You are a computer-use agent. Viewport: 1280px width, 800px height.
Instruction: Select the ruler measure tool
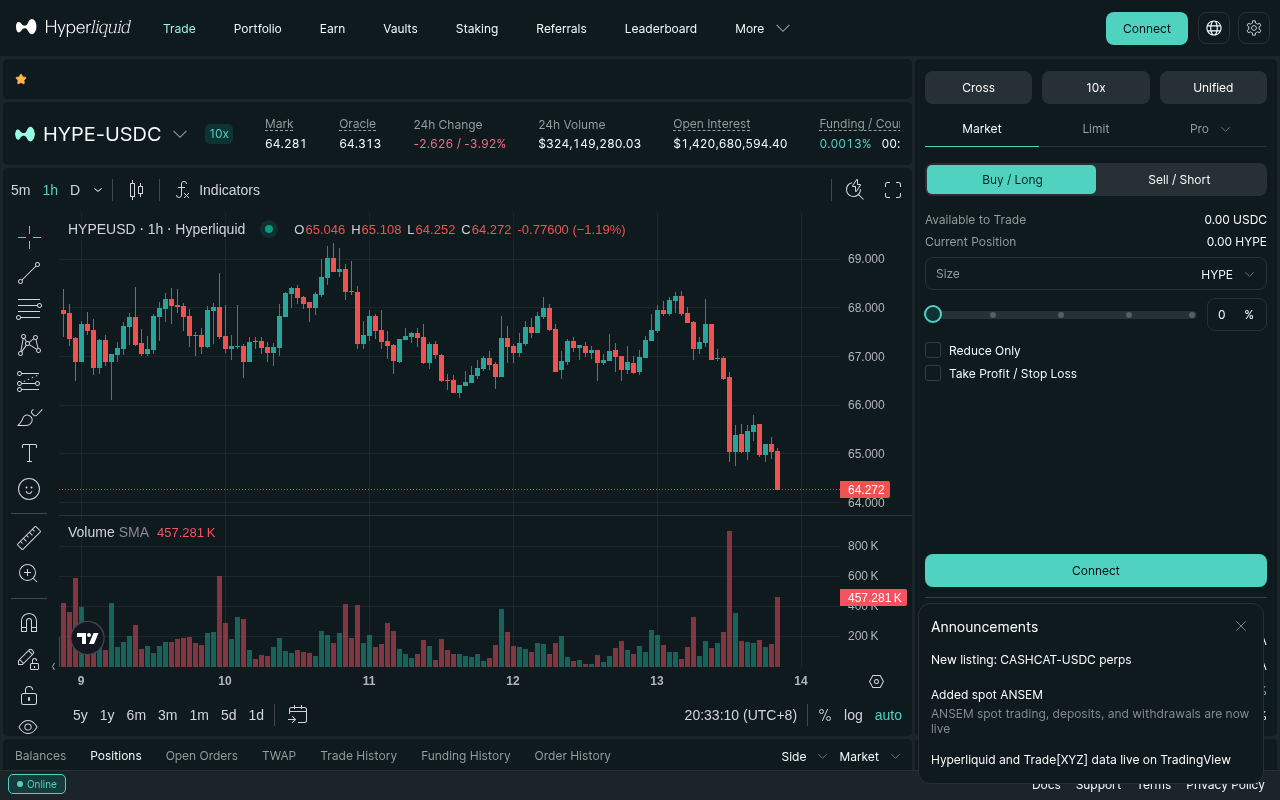(x=29, y=538)
